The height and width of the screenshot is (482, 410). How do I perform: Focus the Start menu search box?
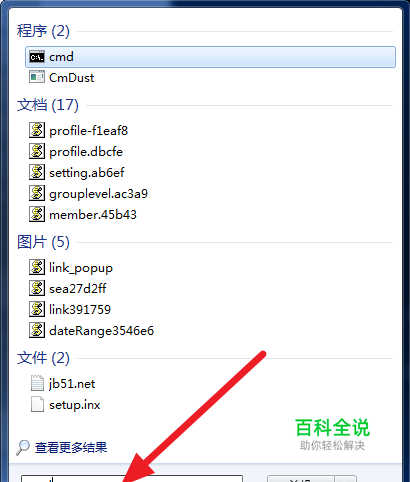pyautogui.click(x=132, y=479)
